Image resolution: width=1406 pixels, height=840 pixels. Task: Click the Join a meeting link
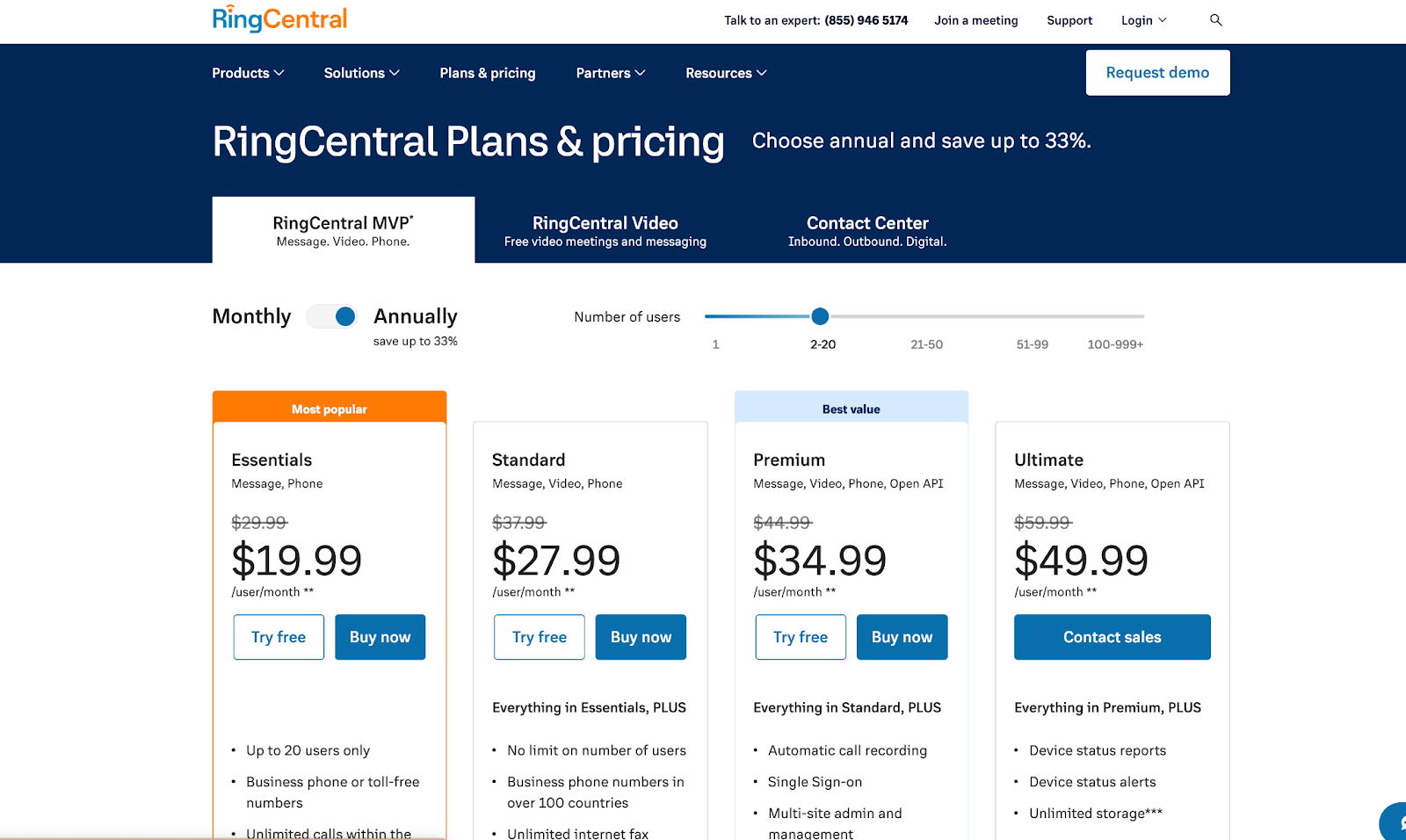coord(975,20)
